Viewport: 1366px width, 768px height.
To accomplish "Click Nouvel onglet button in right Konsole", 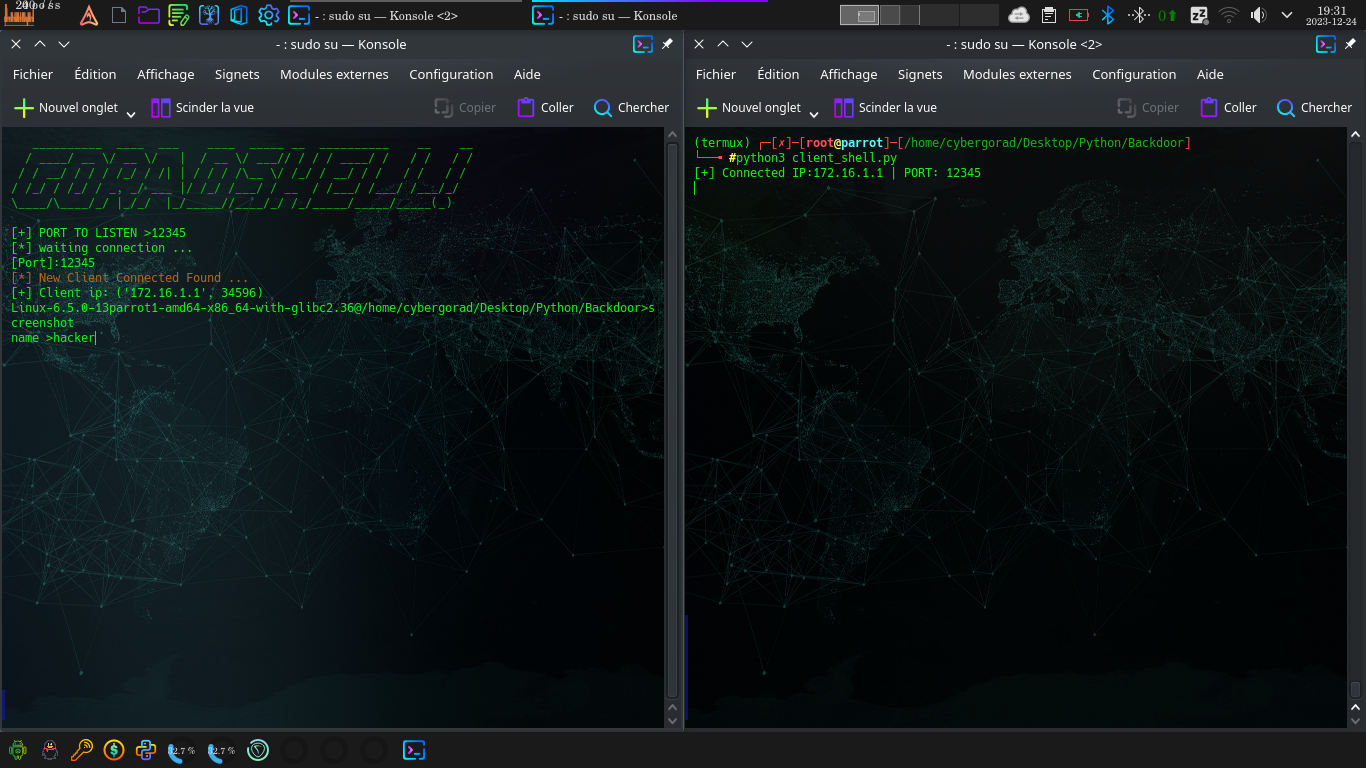I will pos(749,108).
